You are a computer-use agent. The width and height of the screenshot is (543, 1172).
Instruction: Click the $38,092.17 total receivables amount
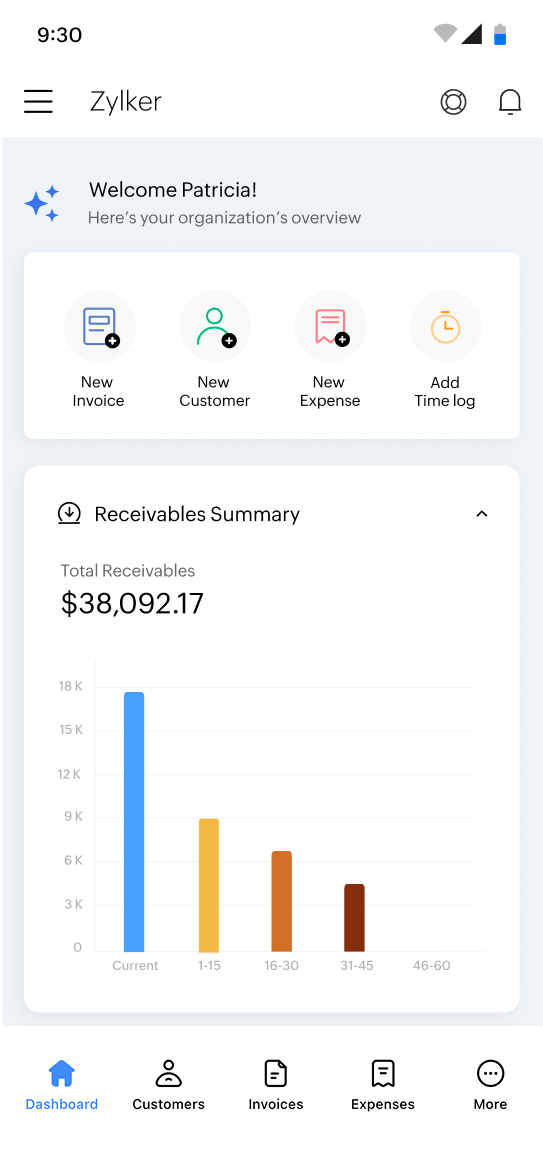pyautogui.click(x=132, y=604)
